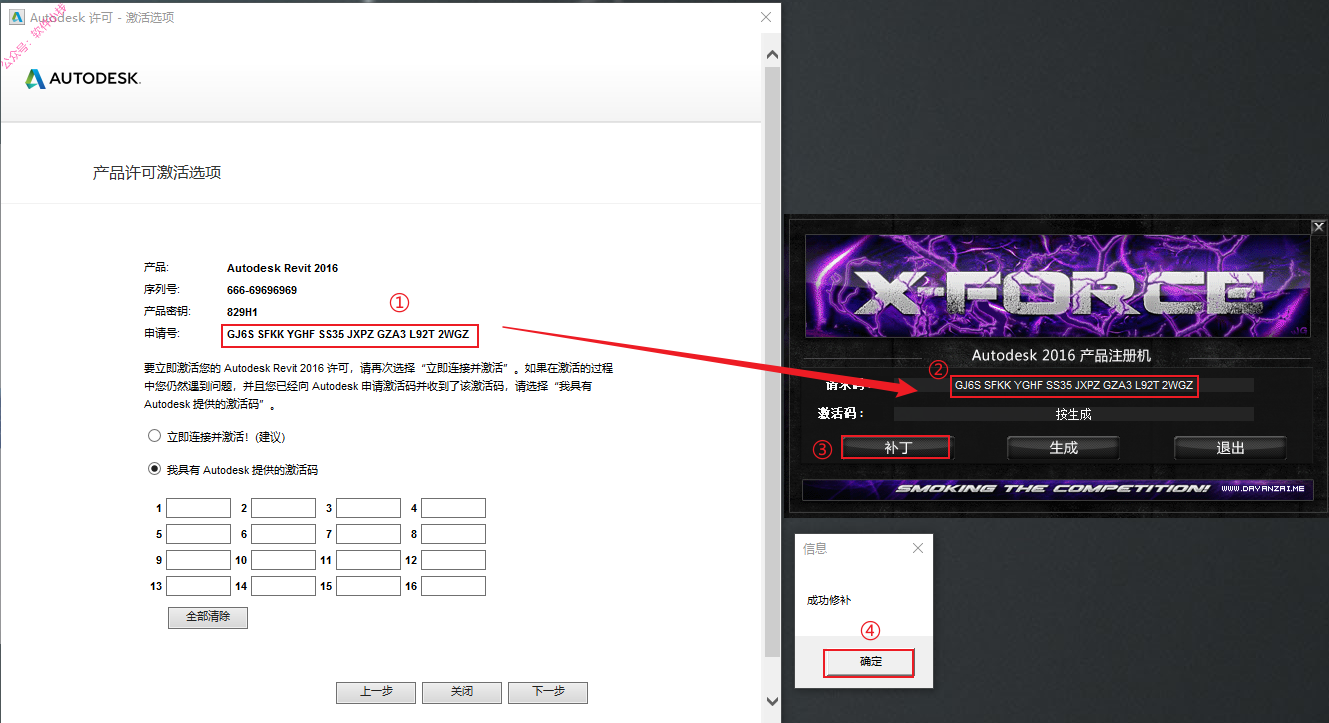Click activation code field 2
This screenshot has height=723, width=1329.
(x=283, y=508)
